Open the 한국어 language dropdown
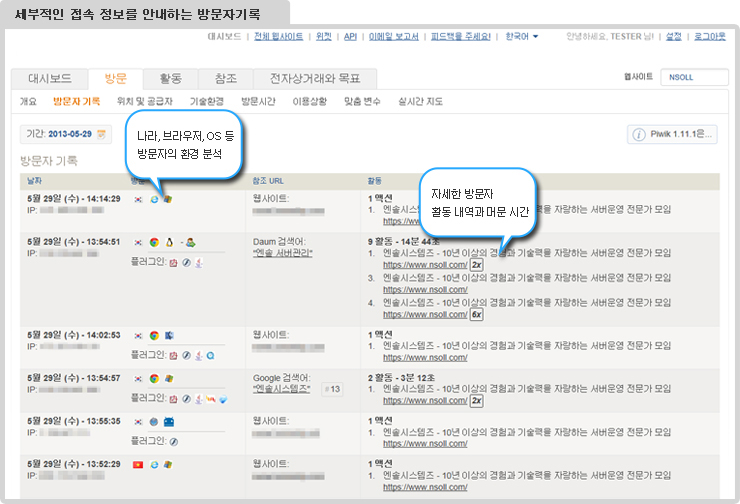 [x=521, y=37]
